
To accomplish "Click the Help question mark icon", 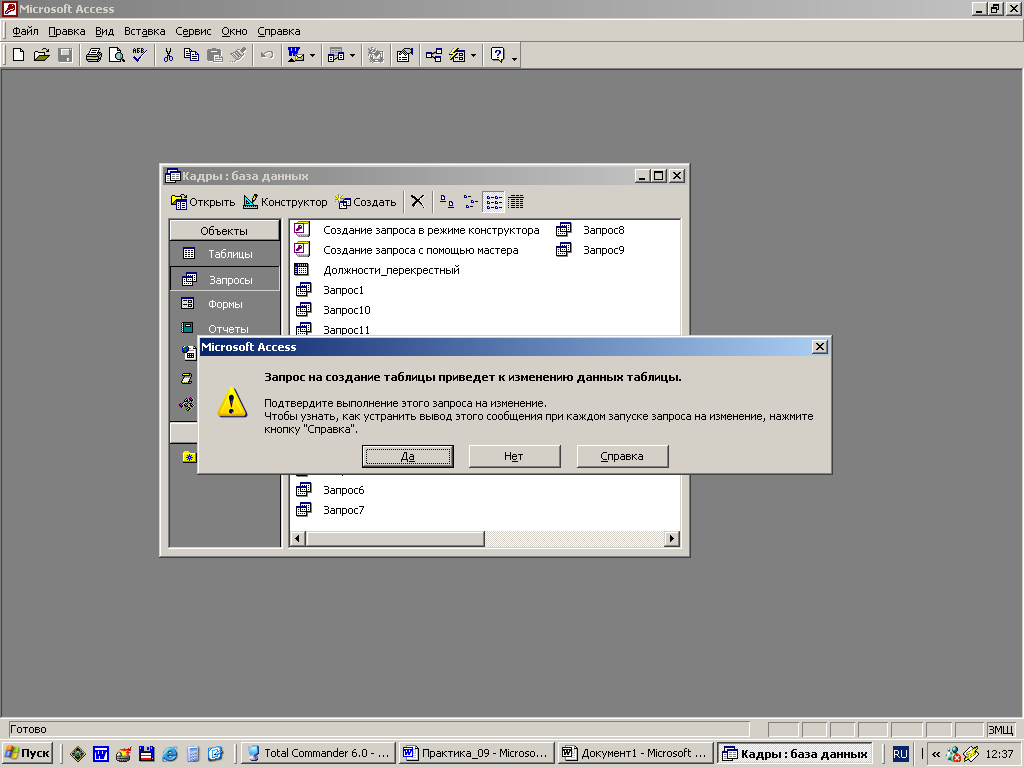I will tap(498, 56).
